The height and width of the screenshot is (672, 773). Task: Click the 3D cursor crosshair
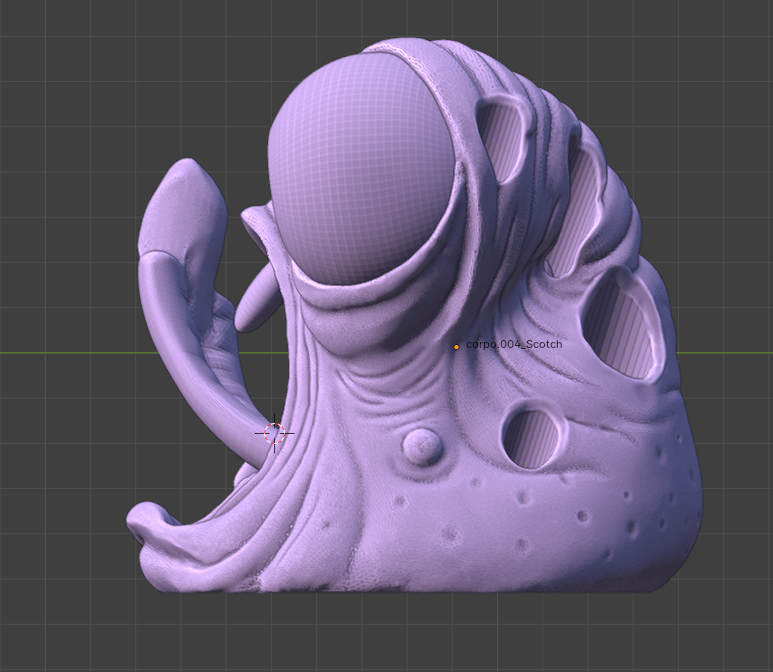(x=274, y=433)
